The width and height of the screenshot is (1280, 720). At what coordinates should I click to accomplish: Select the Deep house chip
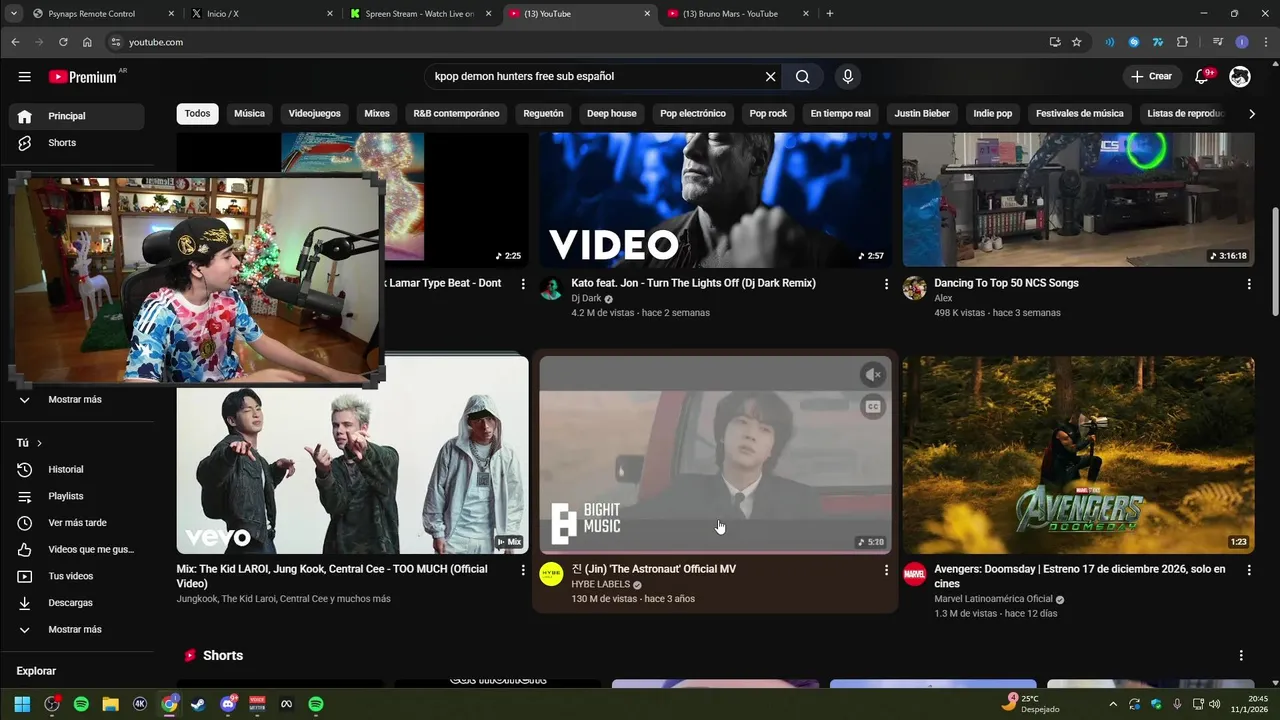[612, 114]
